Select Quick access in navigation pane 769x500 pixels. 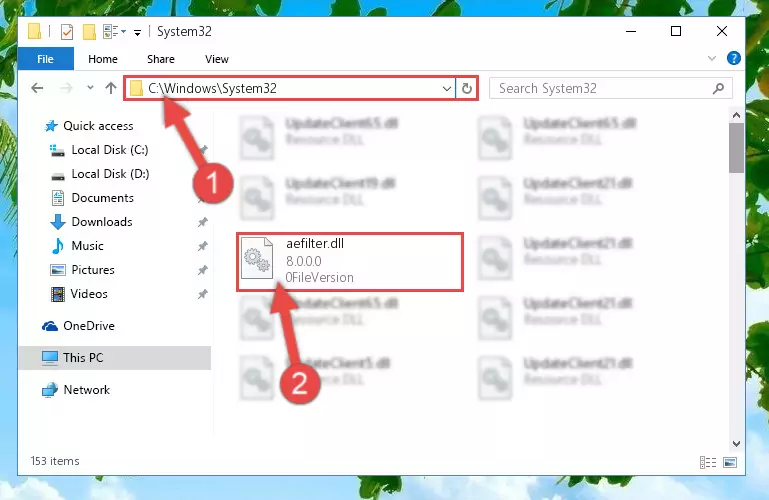(x=98, y=126)
